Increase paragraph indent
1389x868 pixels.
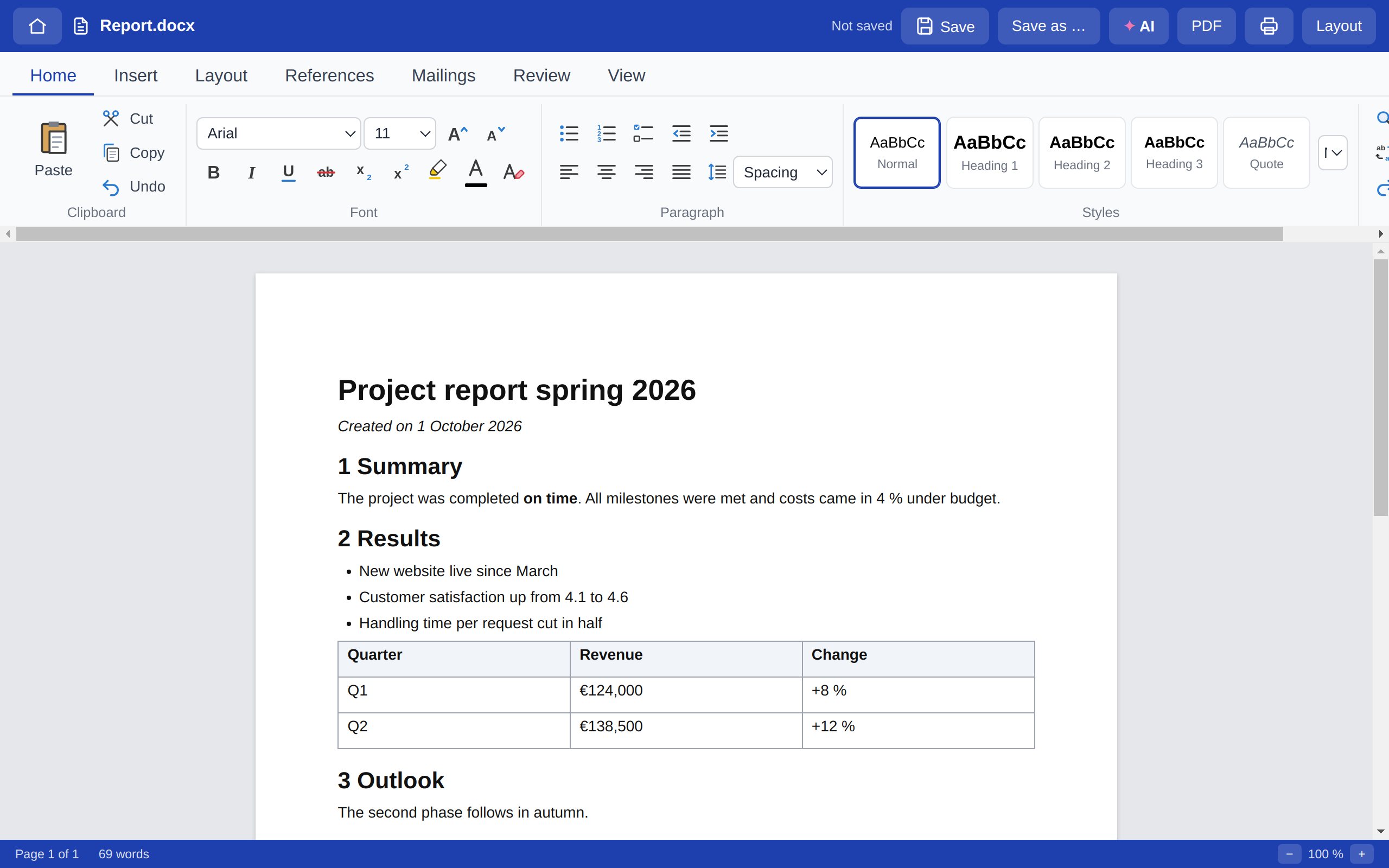point(718,134)
